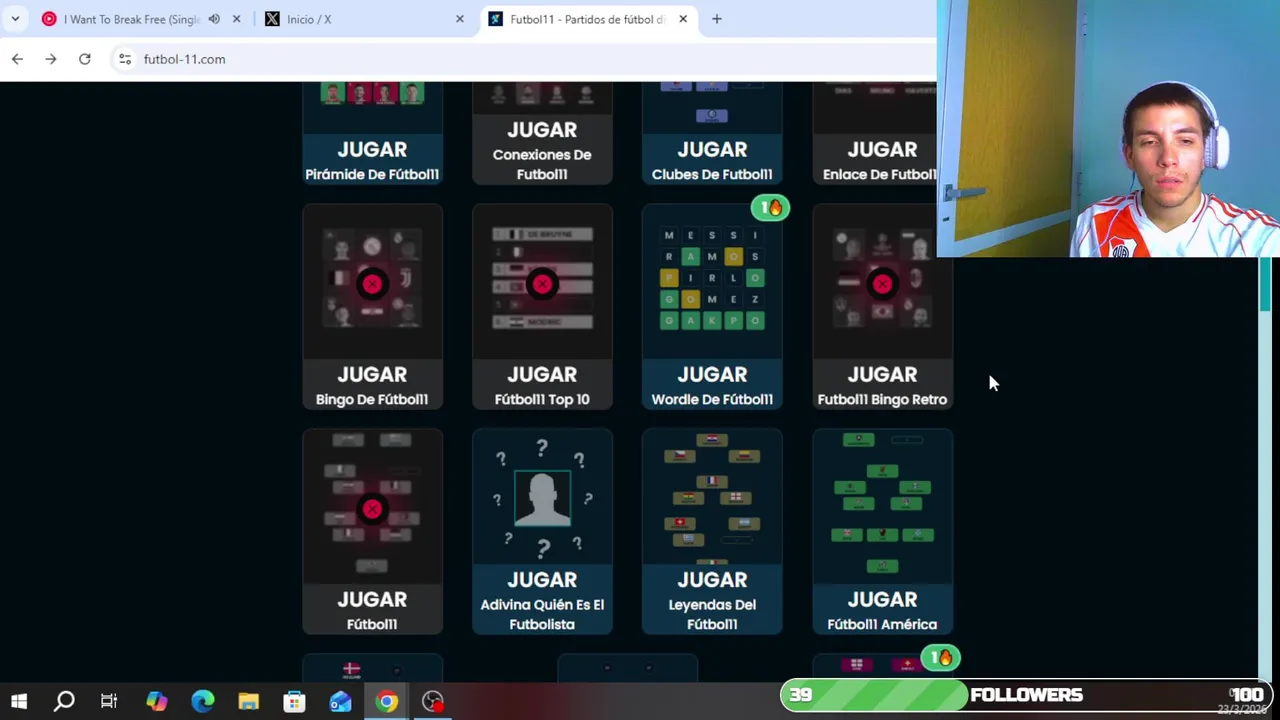
Task: Open the Windows Start menu
Action: [x=19, y=701]
